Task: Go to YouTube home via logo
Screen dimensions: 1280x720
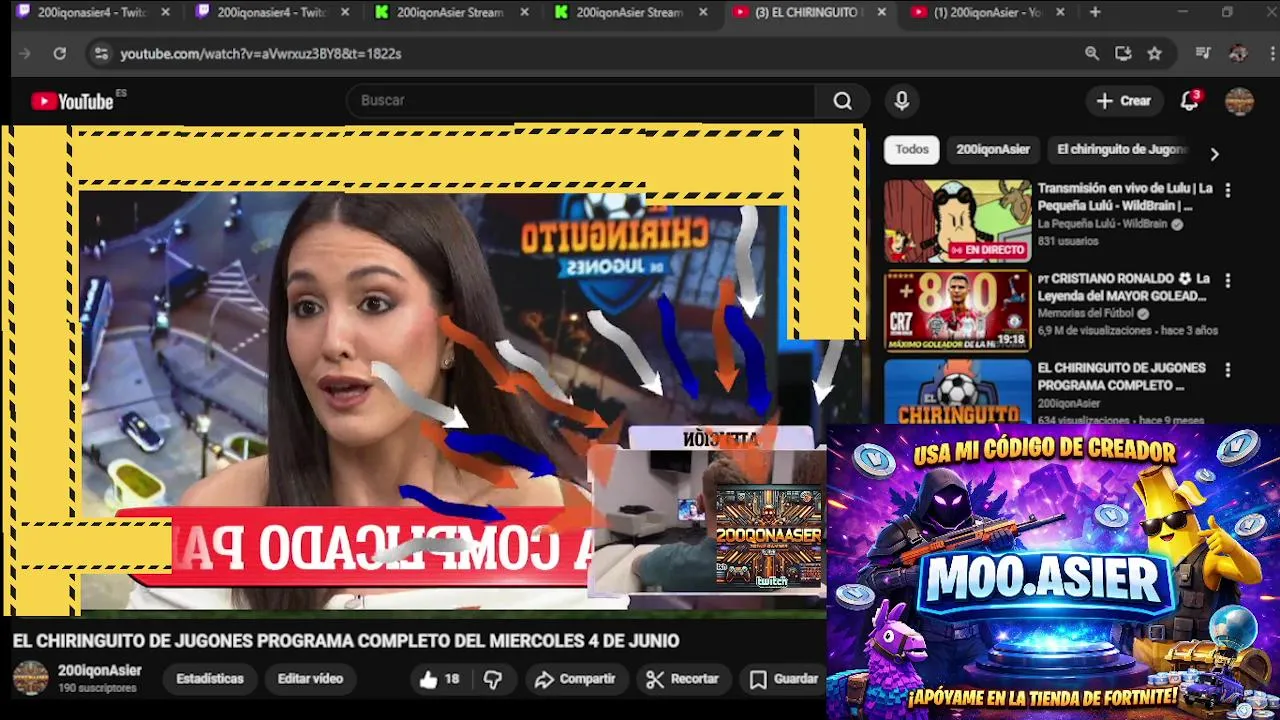Action: pyautogui.click(x=72, y=101)
